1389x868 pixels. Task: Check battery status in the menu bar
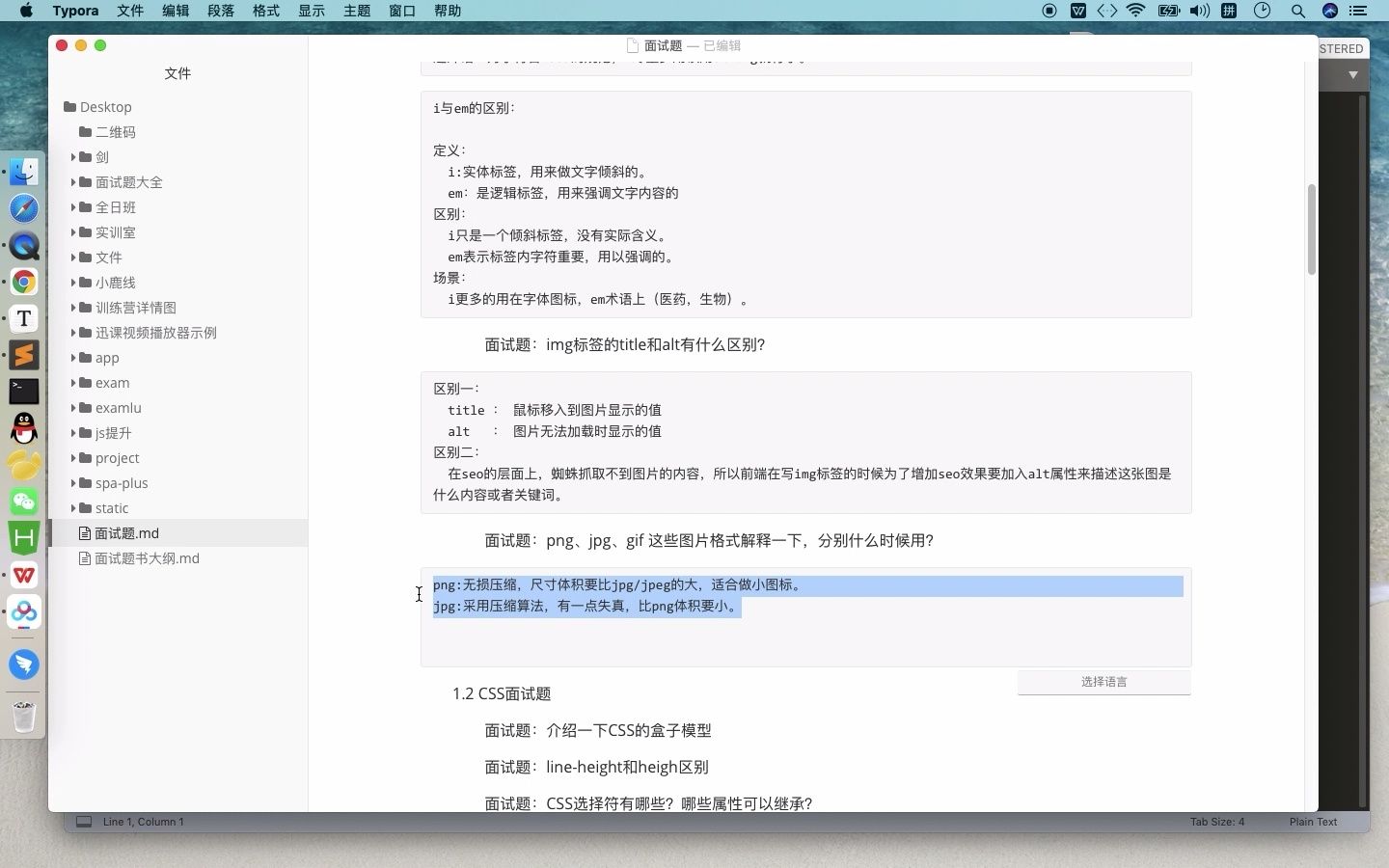tap(1168, 11)
